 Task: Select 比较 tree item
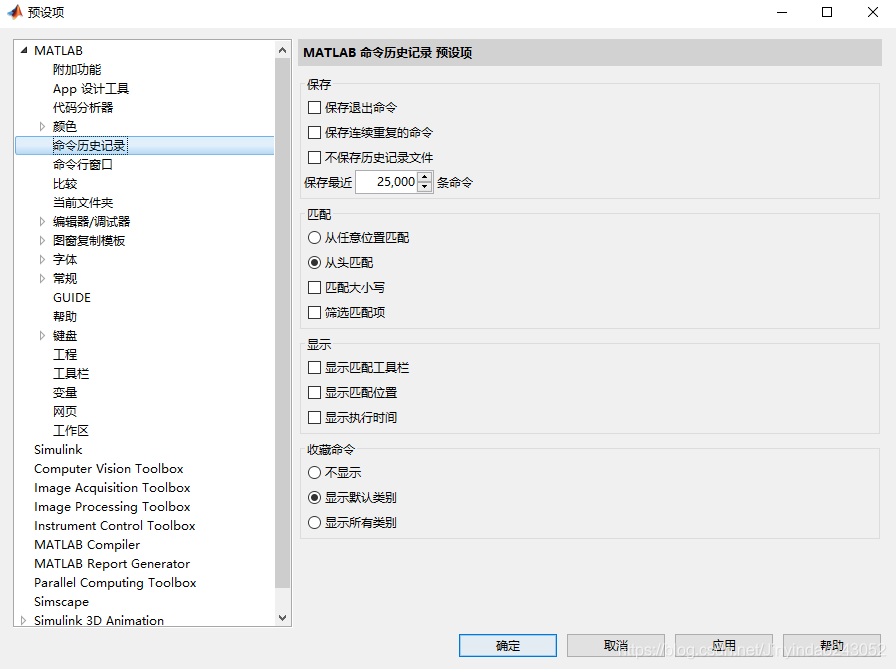[65, 183]
